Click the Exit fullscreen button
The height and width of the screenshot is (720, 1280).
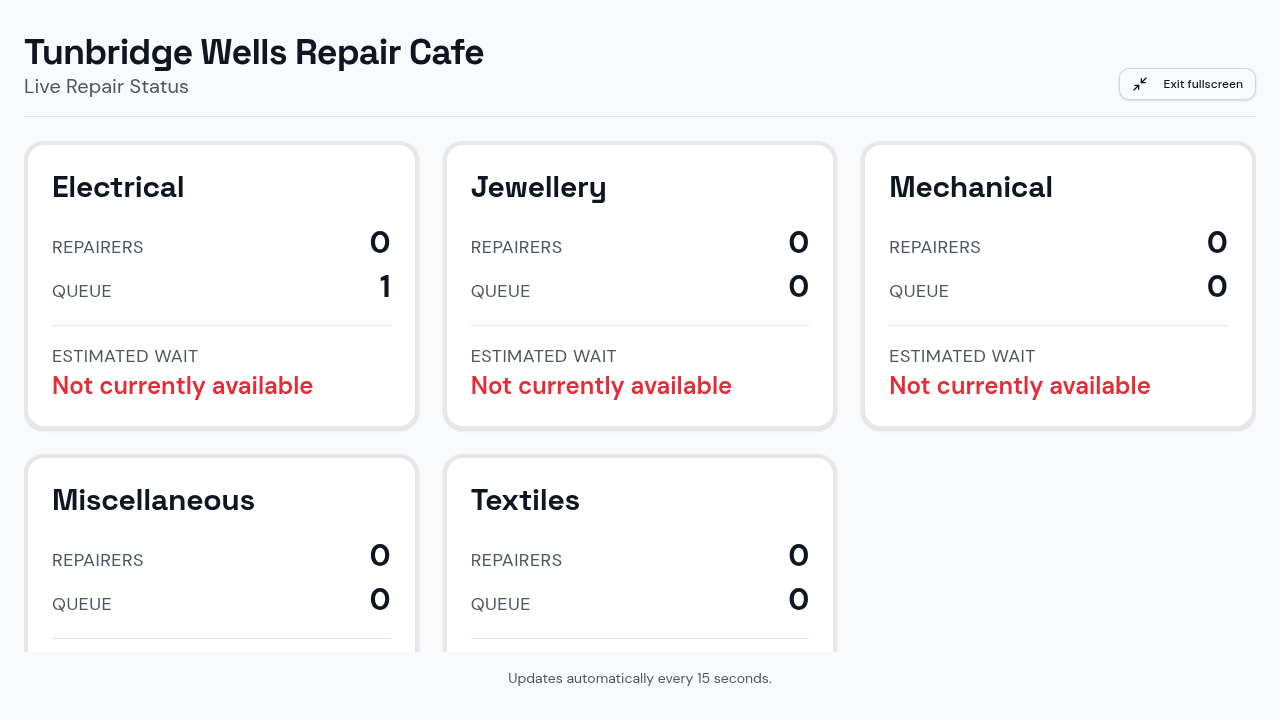[x=1187, y=84]
